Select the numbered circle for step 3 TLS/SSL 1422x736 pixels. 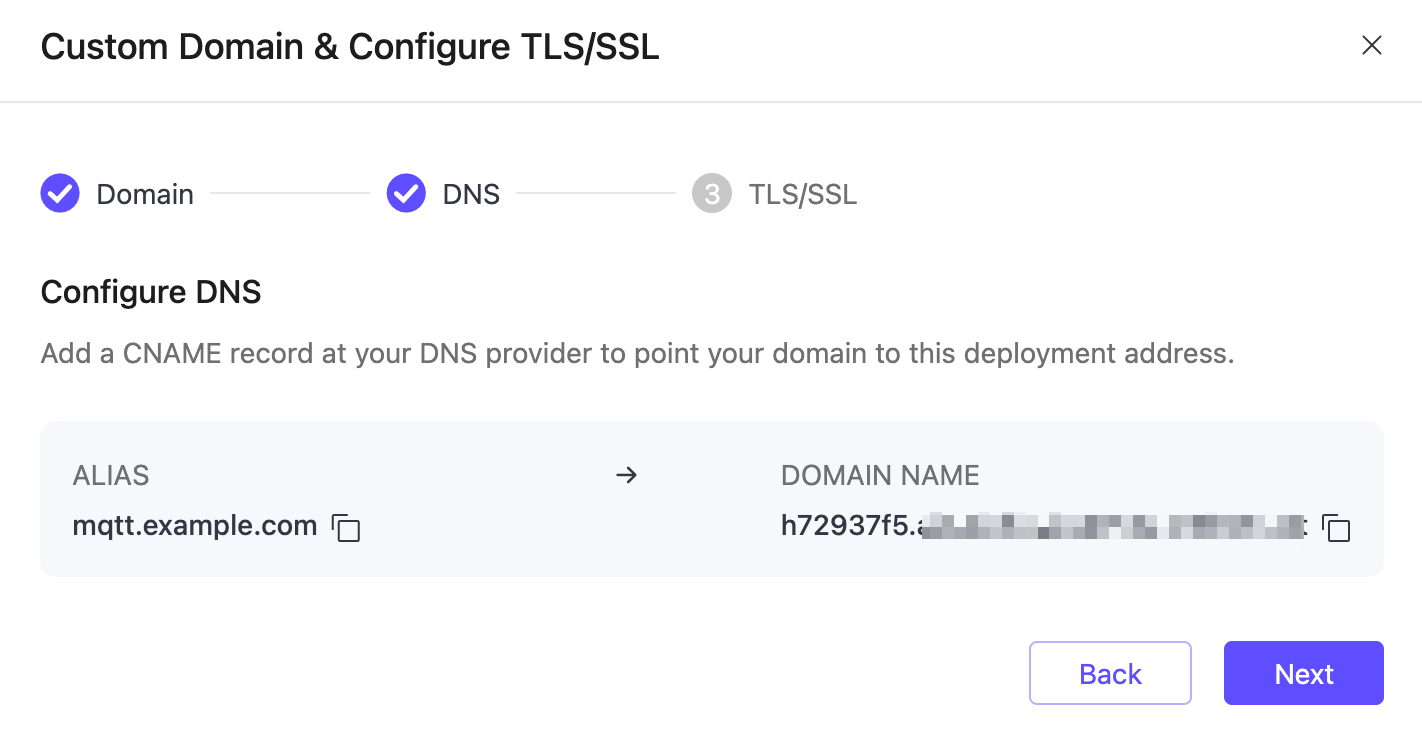pos(711,193)
